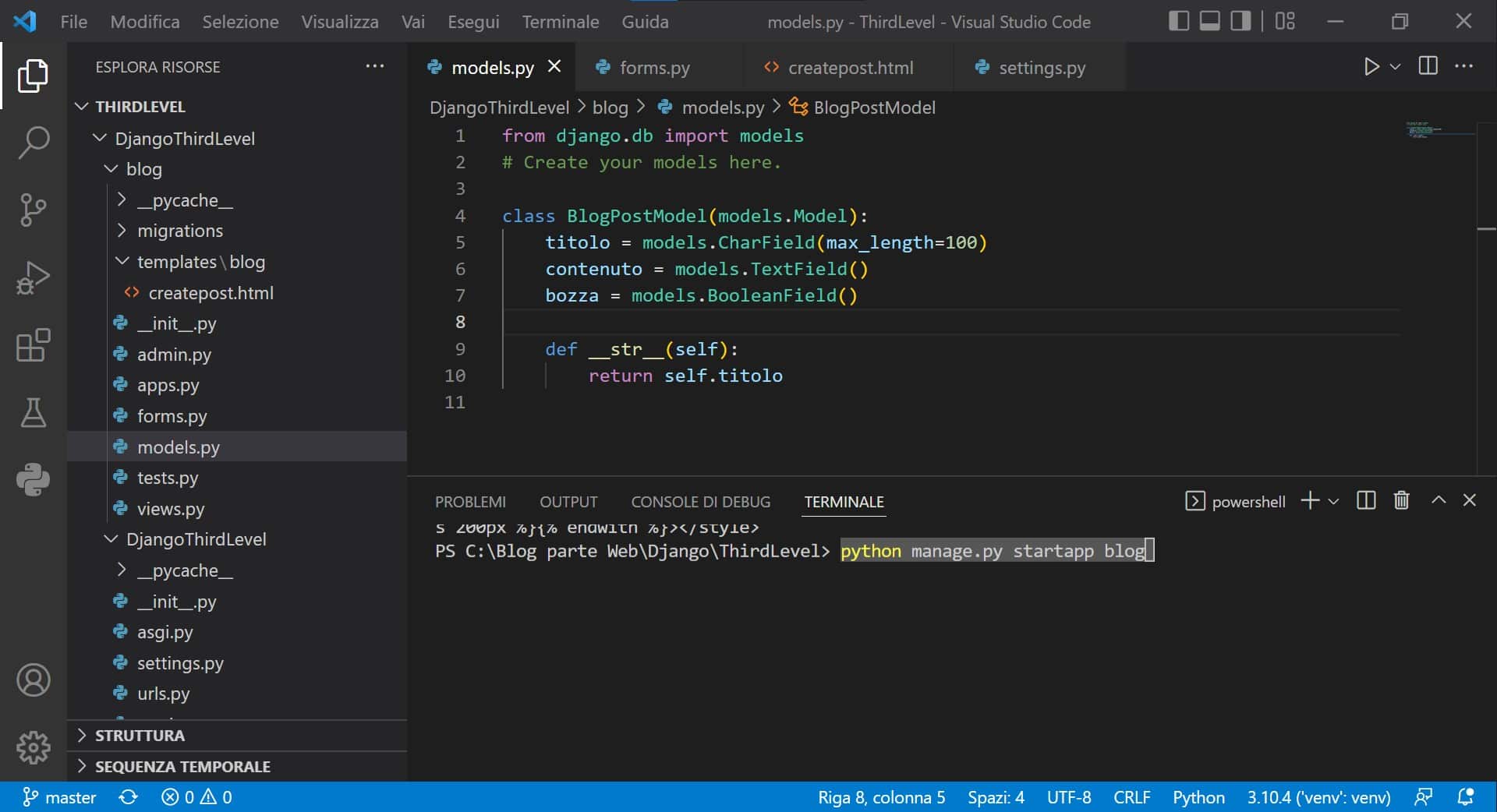Click the editor minimap preview
1497x812 pixels.
click(x=1439, y=131)
